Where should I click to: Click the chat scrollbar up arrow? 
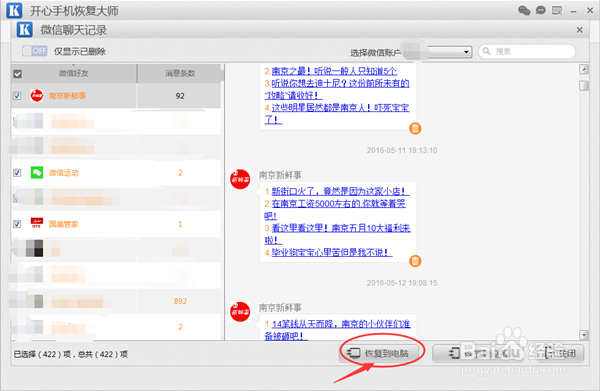(x=584, y=69)
